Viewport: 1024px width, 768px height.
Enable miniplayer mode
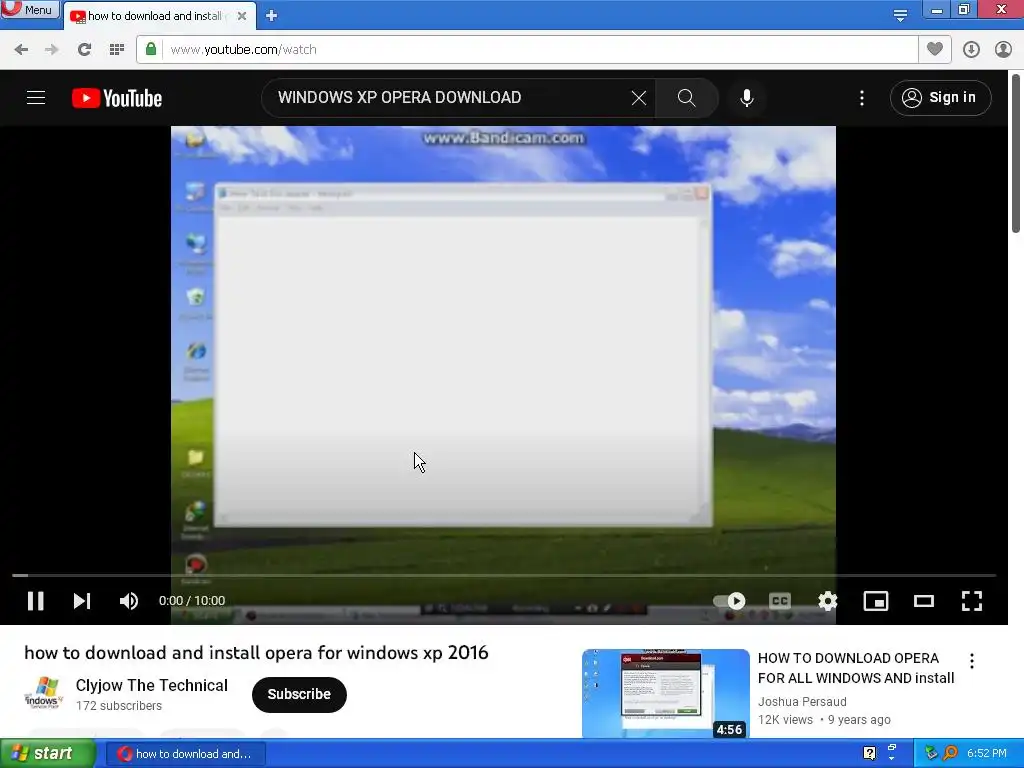[876, 601]
